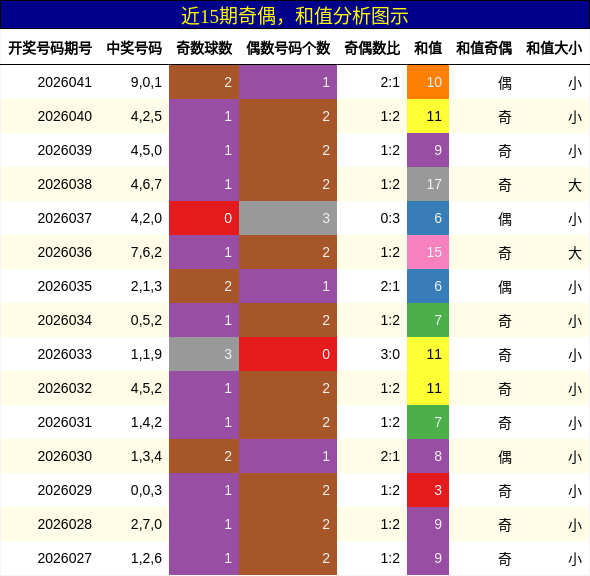The width and height of the screenshot is (590, 576).
Task: Click ratio 0:3 in row 2026037
Action: coord(390,218)
